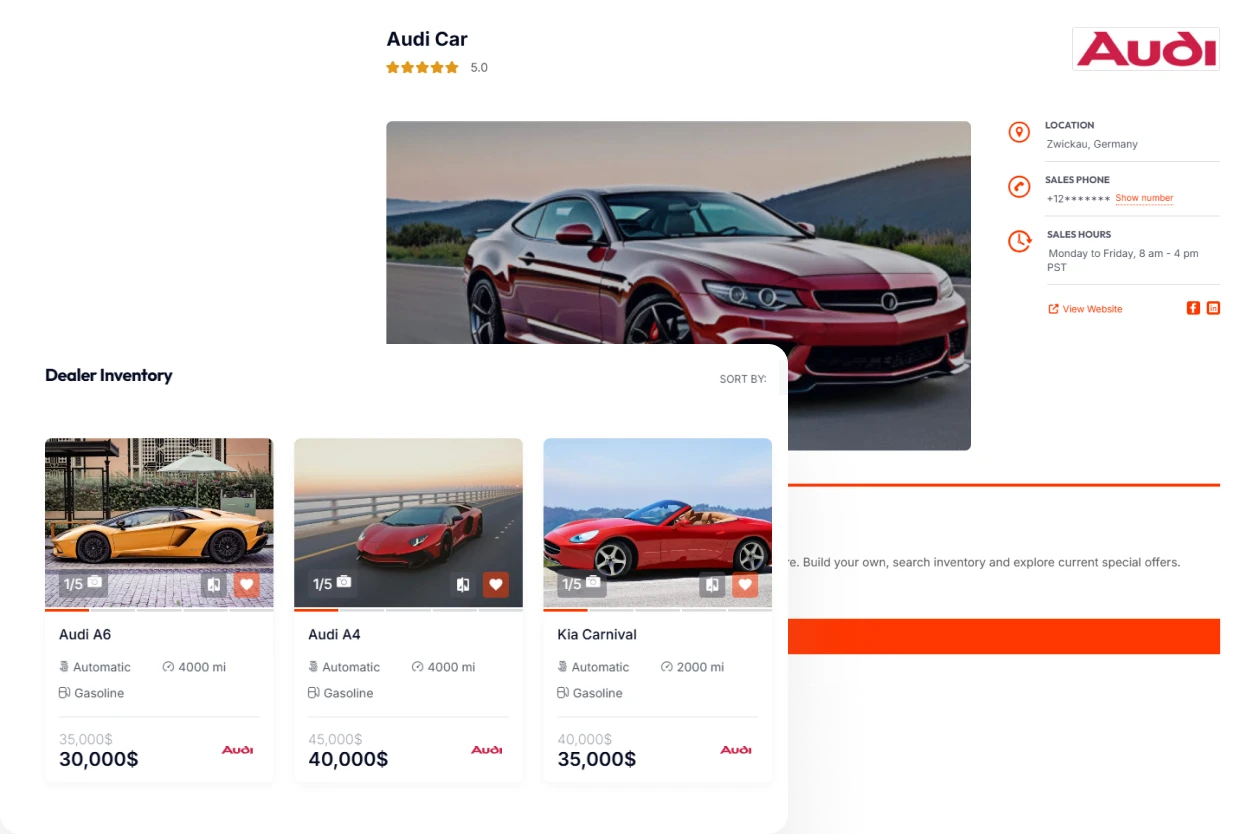Viewport: 1260px width, 834px height.
Task: Toggle favorite heart on Kia Carnival
Action: 745,585
